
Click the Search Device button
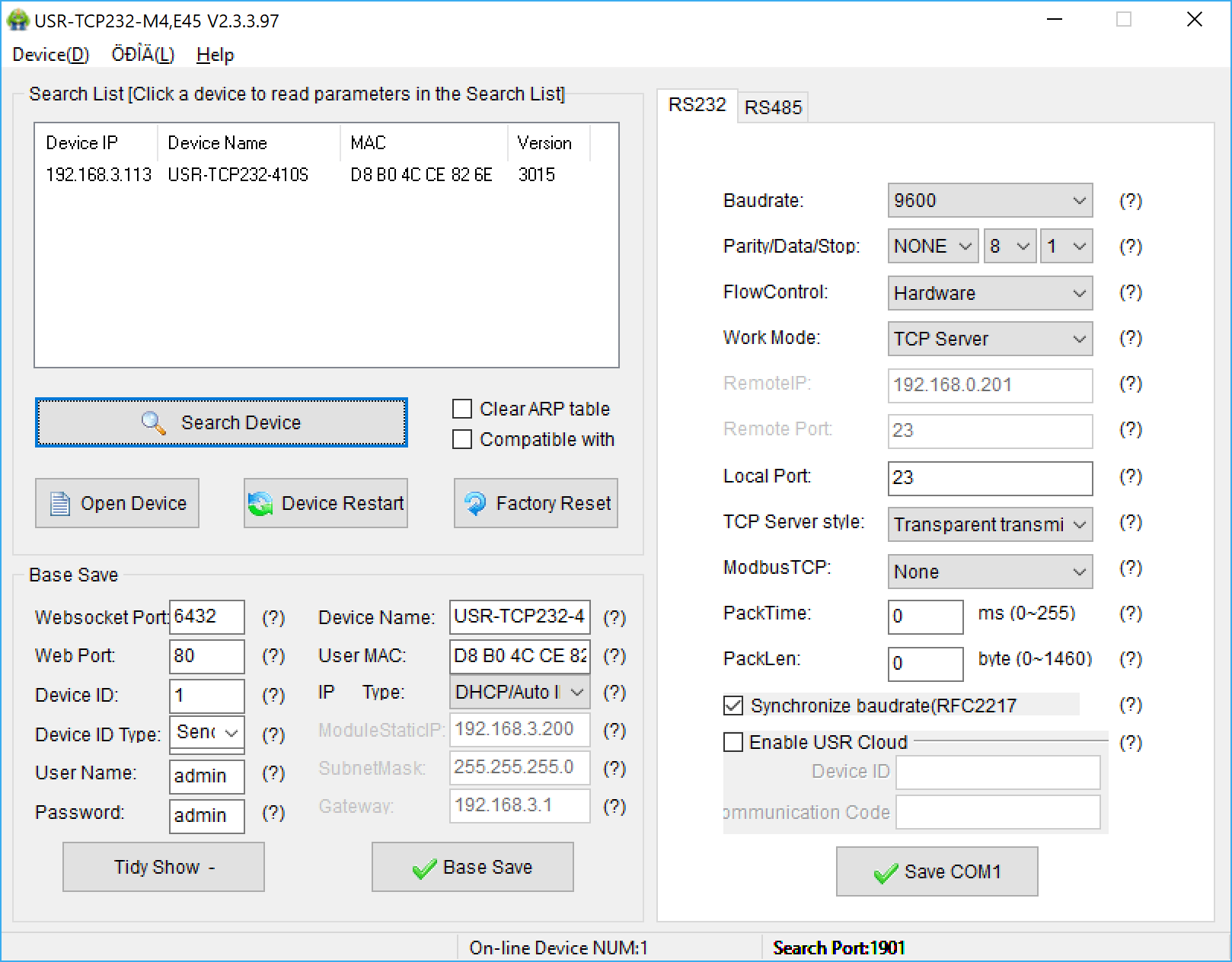(221, 422)
